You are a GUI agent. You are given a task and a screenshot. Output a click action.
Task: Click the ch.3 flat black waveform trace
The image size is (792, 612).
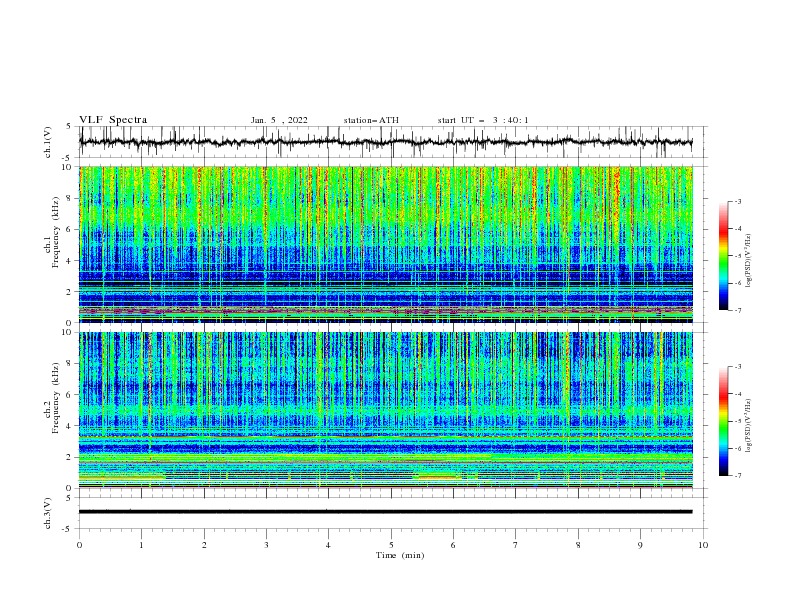385,512
